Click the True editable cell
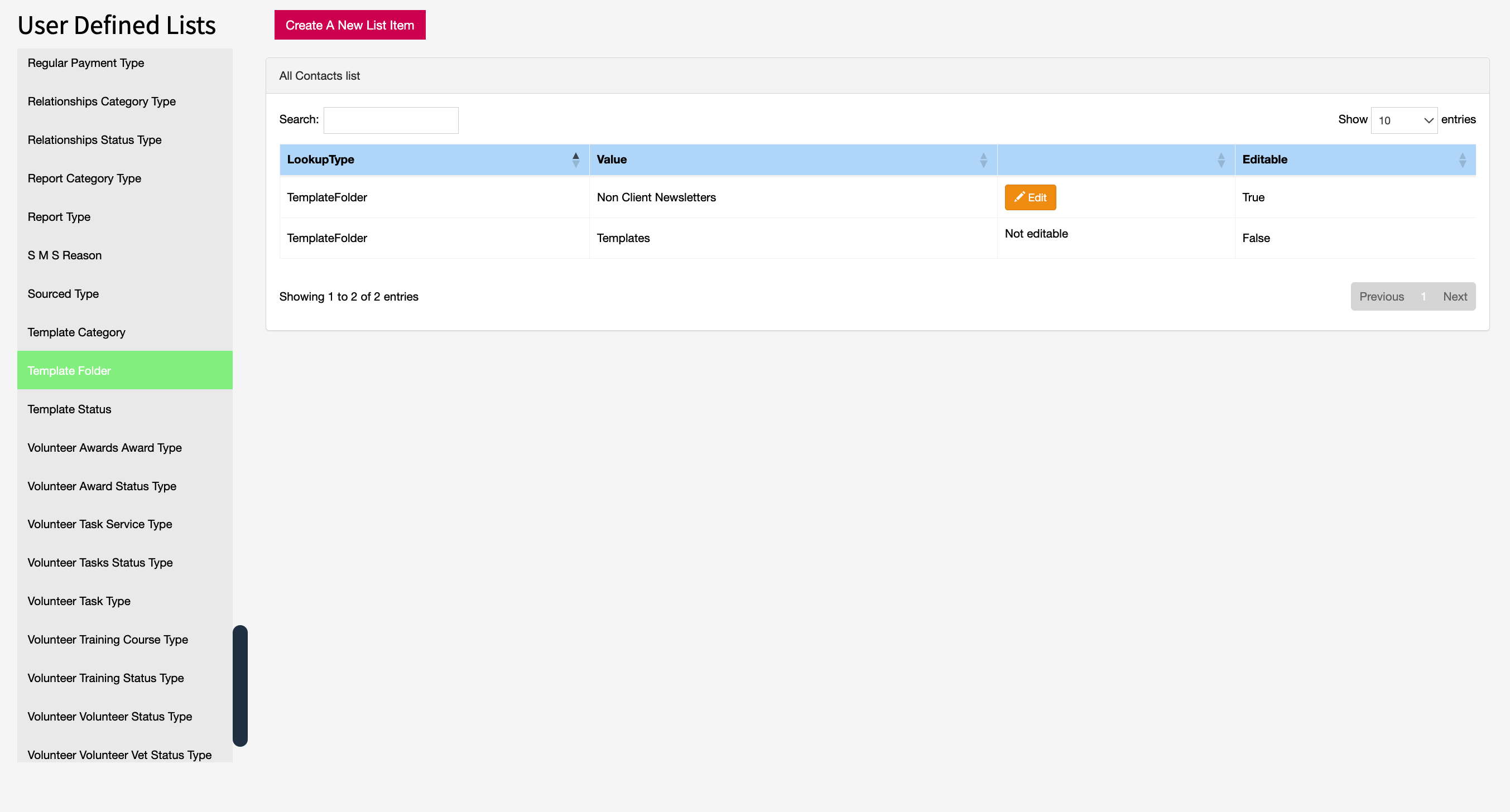 [1355, 197]
